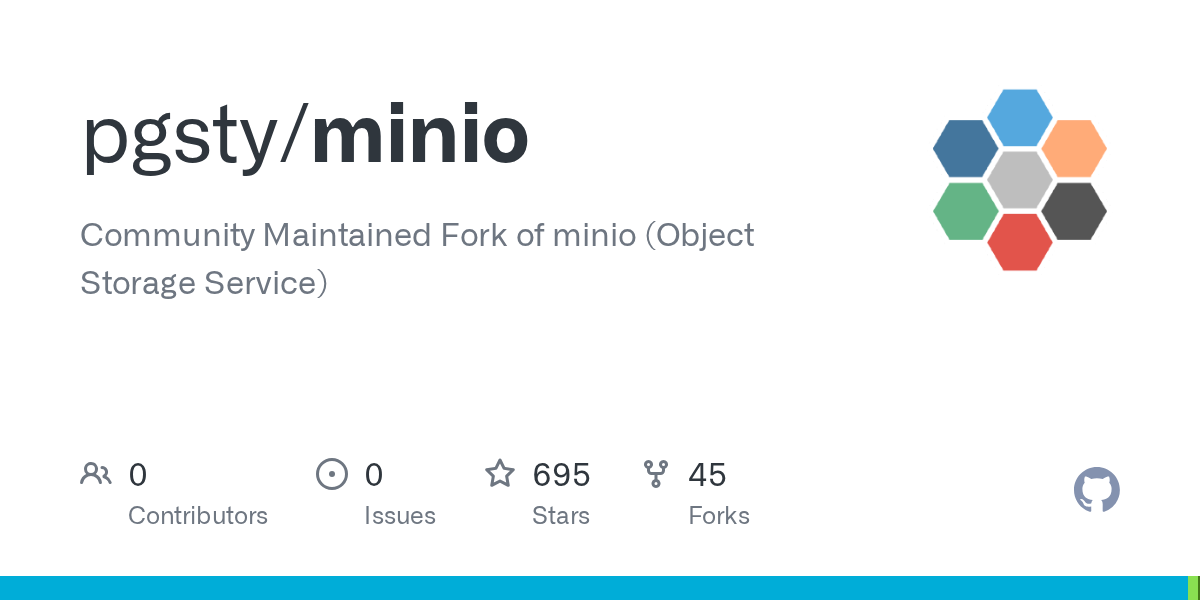Click the Contributors label
1200x600 pixels.
pos(198,516)
